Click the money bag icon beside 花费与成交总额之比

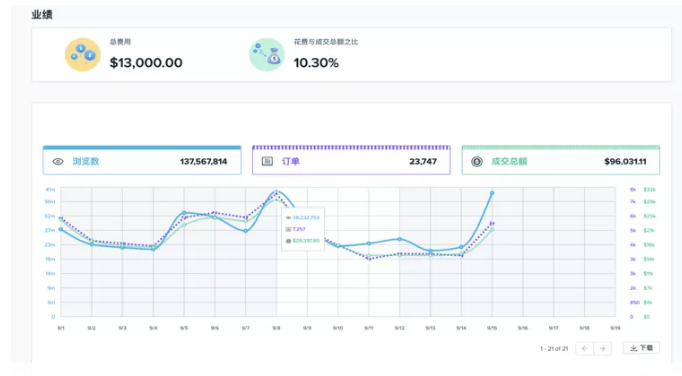[267, 54]
